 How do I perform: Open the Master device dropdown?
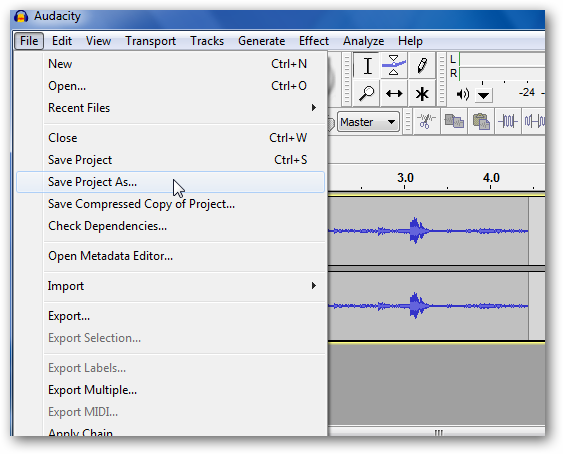coord(368,122)
